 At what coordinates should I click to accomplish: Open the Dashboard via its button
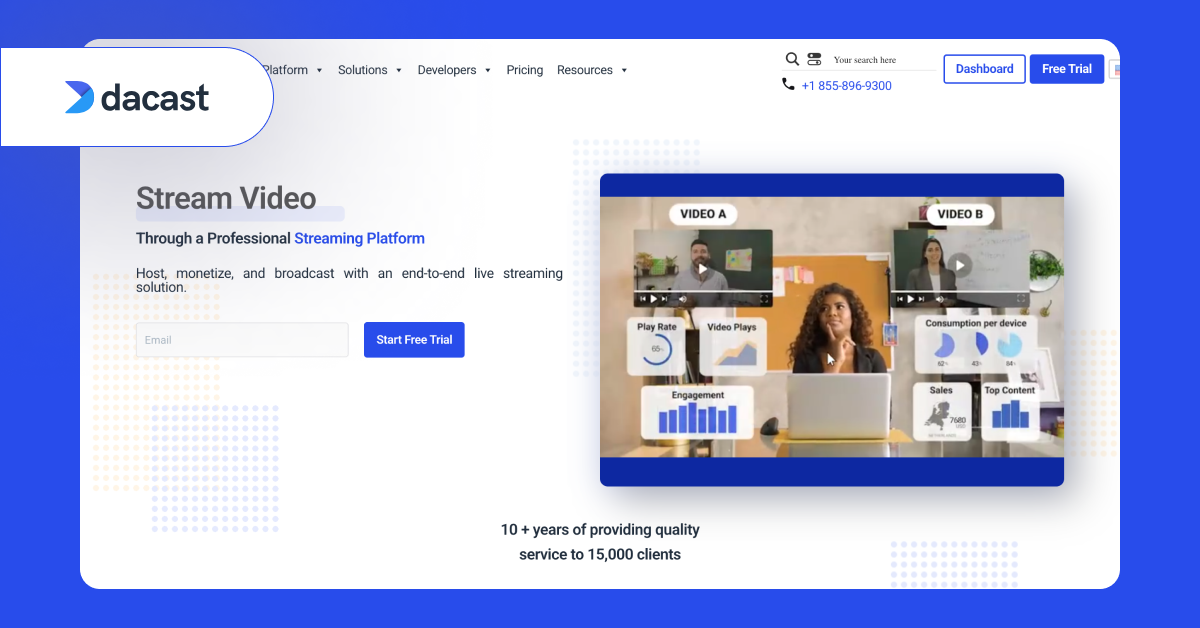tap(983, 68)
